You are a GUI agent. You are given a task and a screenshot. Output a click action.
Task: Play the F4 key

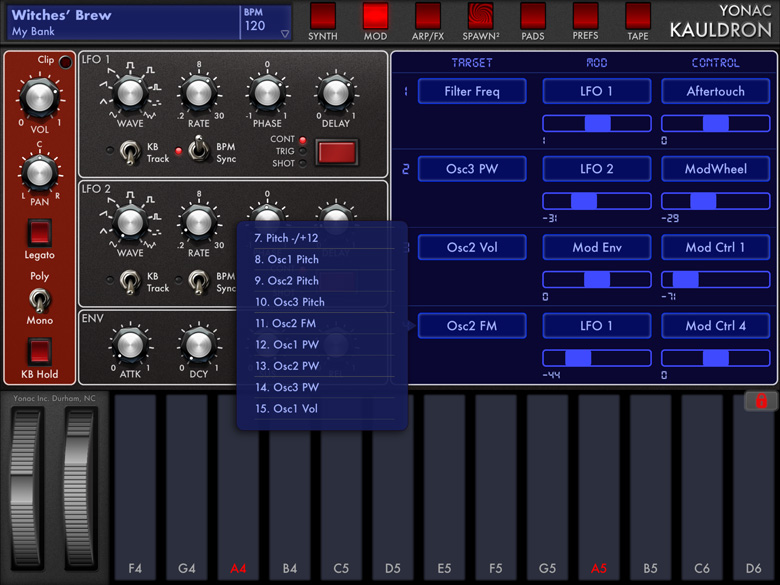coord(135,487)
